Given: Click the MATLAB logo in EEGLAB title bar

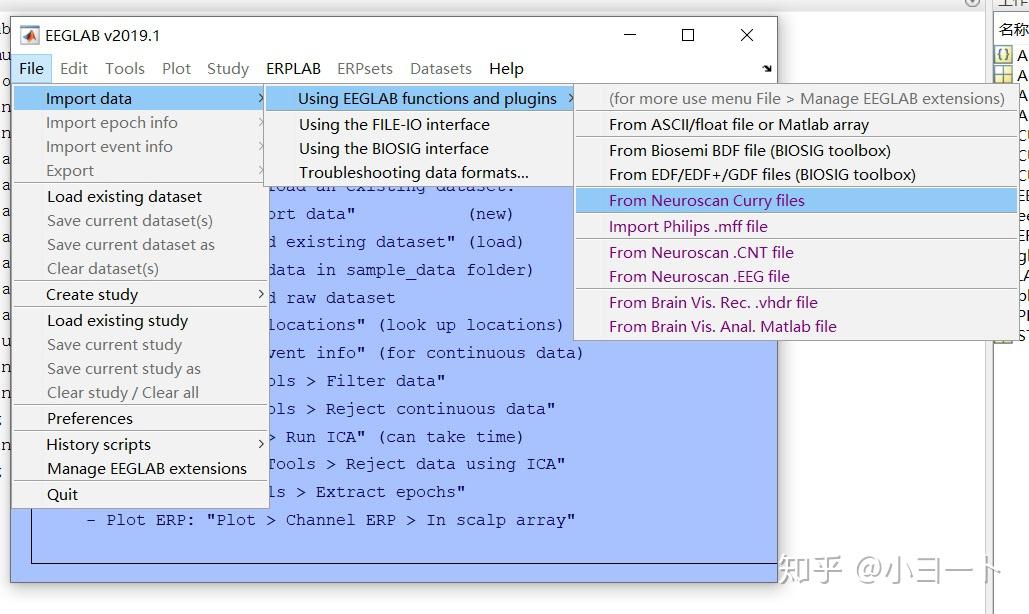Looking at the screenshot, I should coord(29,35).
